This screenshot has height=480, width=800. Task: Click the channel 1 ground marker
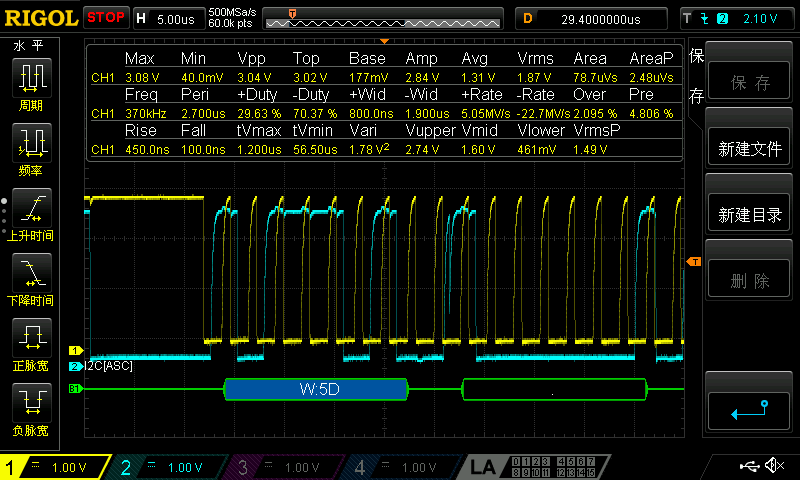click(x=76, y=350)
